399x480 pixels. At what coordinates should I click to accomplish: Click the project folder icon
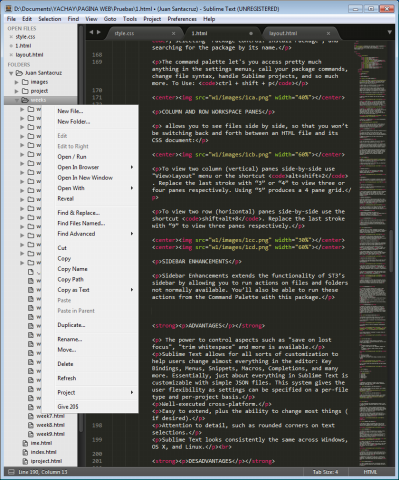(x=25, y=91)
